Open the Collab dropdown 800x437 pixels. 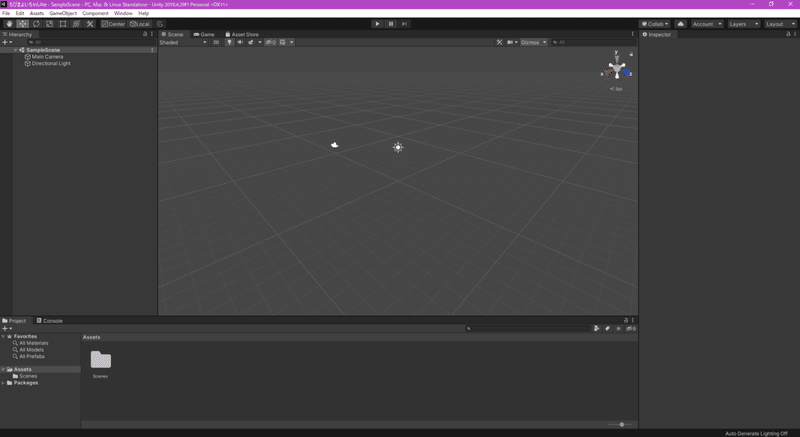point(655,24)
